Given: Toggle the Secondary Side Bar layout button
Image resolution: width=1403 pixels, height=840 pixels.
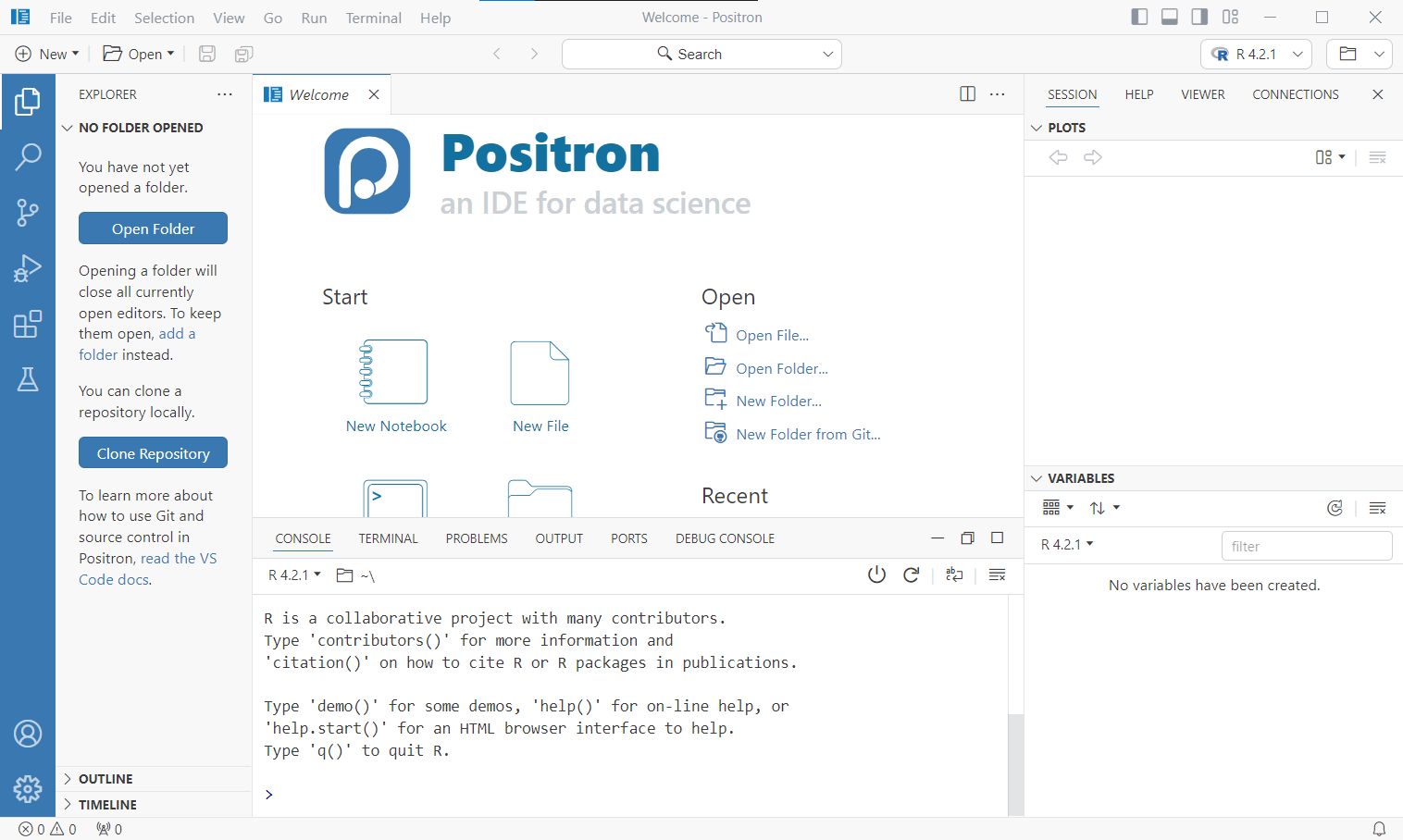Looking at the screenshot, I should (x=1199, y=17).
